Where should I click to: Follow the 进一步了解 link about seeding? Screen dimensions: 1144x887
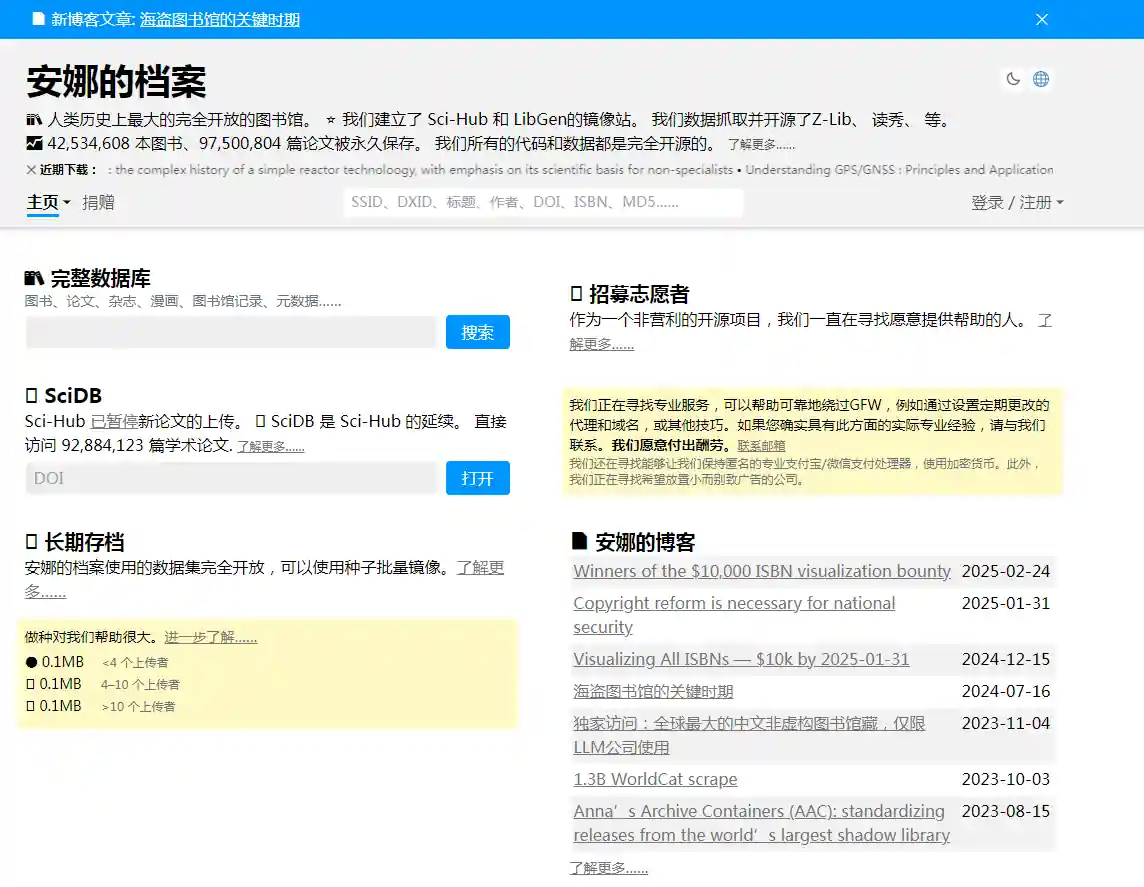210,637
